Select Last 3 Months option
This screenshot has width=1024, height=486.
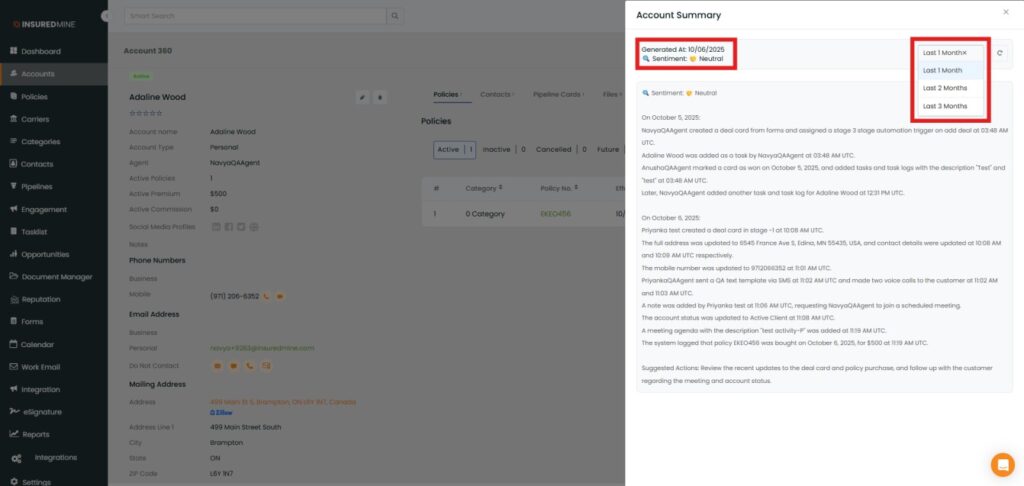[944, 106]
